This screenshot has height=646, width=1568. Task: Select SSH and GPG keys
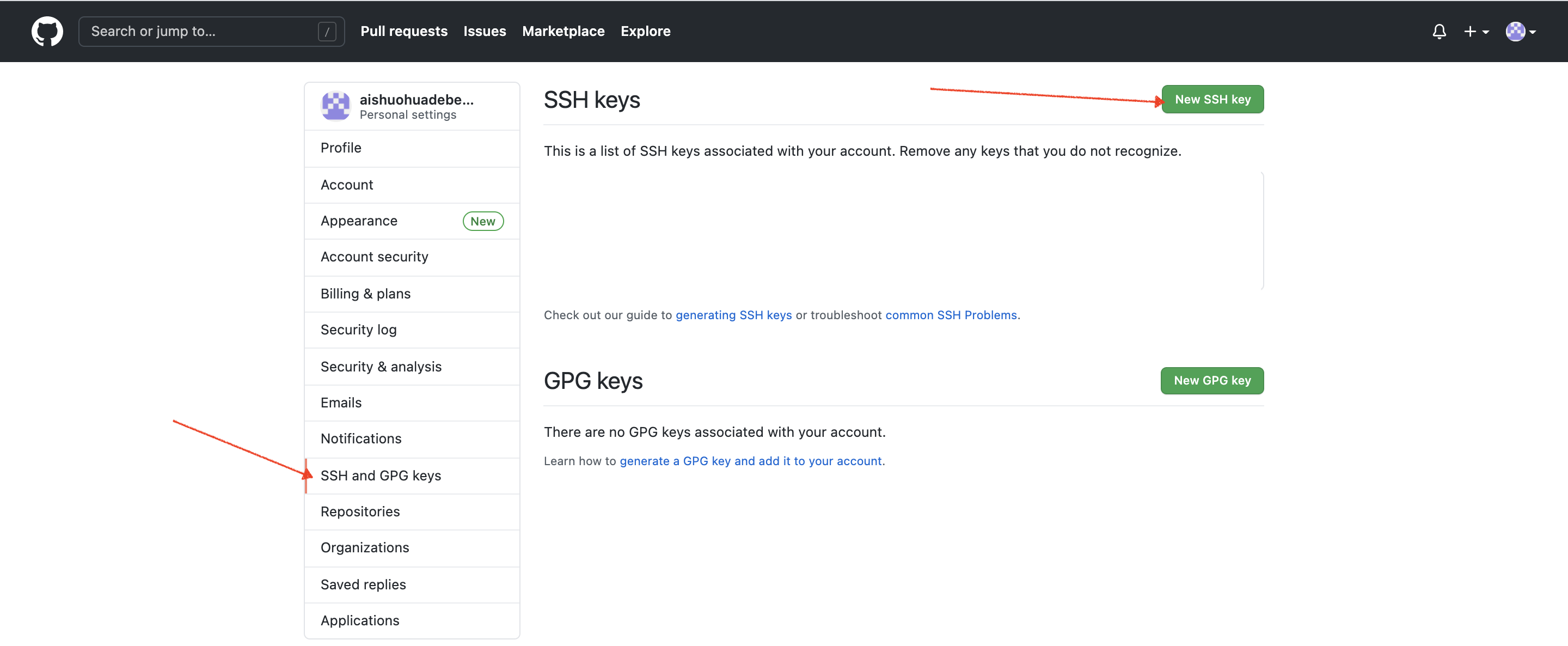tap(412, 476)
